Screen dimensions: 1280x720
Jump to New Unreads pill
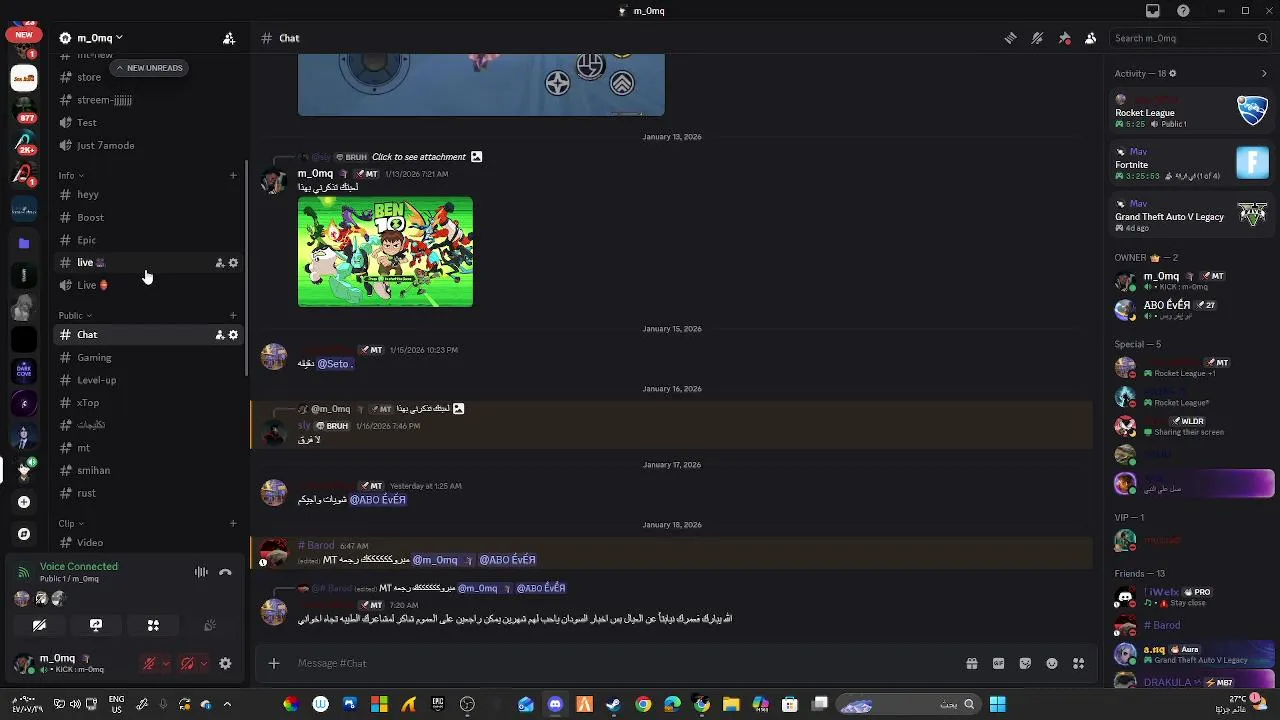(x=148, y=68)
